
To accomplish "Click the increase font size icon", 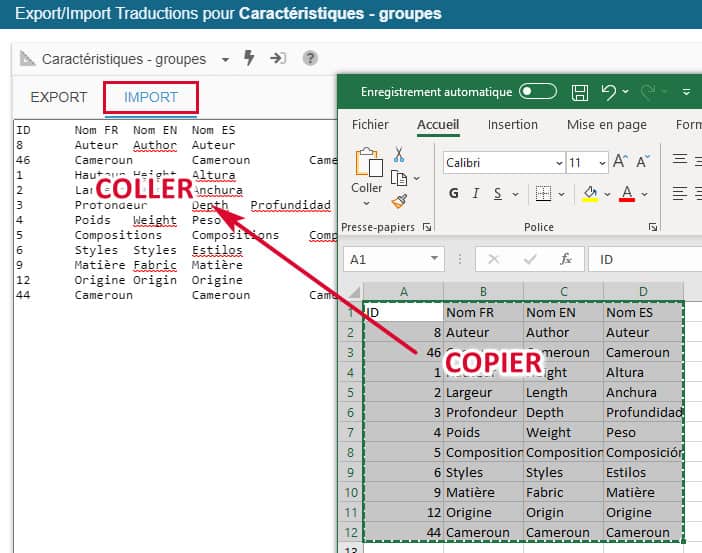I will click(x=620, y=161).
